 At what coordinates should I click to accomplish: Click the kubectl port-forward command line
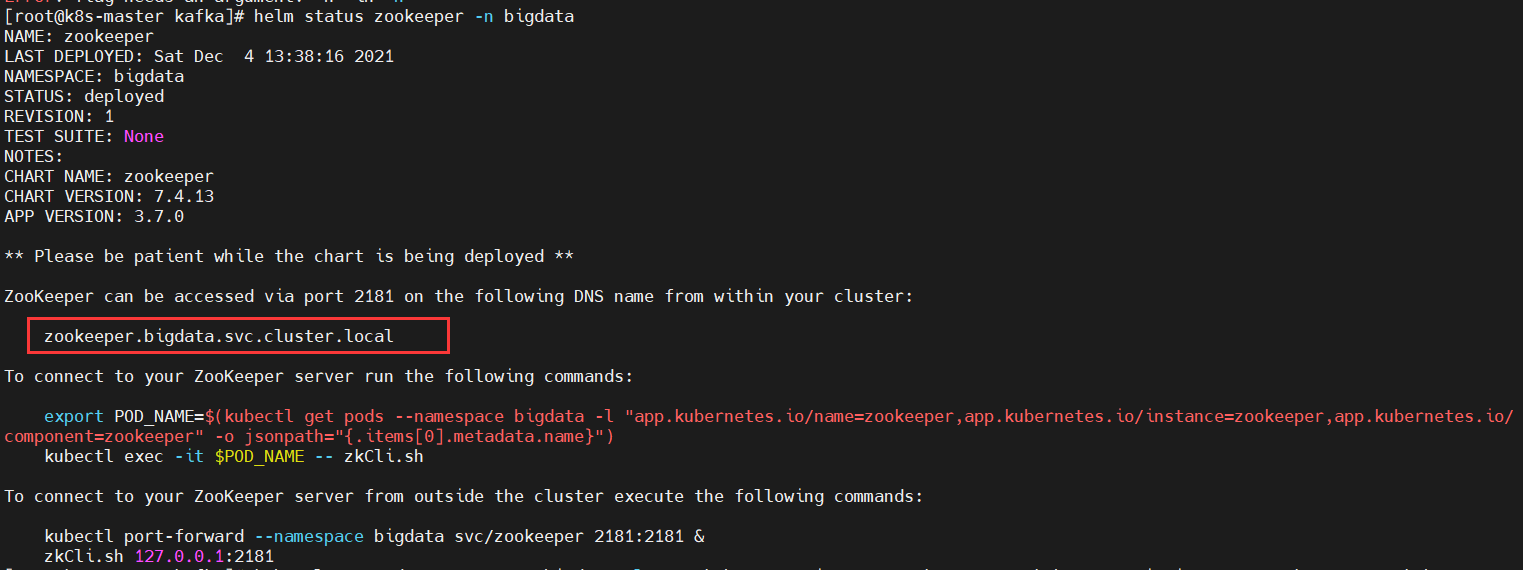coord(374,536)
